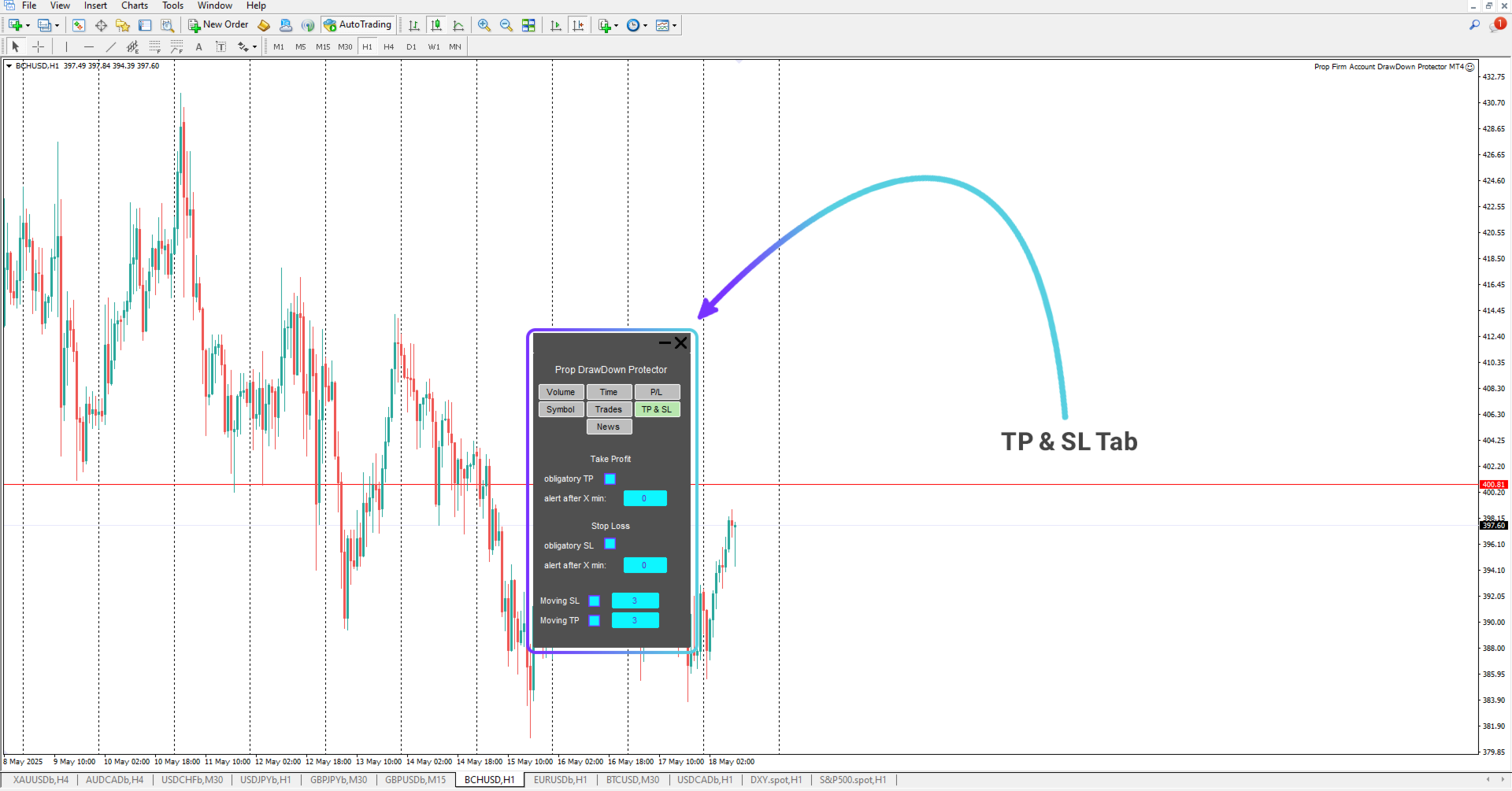Insert a Fibonacci retracement
The width and height of the screenshot is (1512, 791).
(x=155, y=46)
